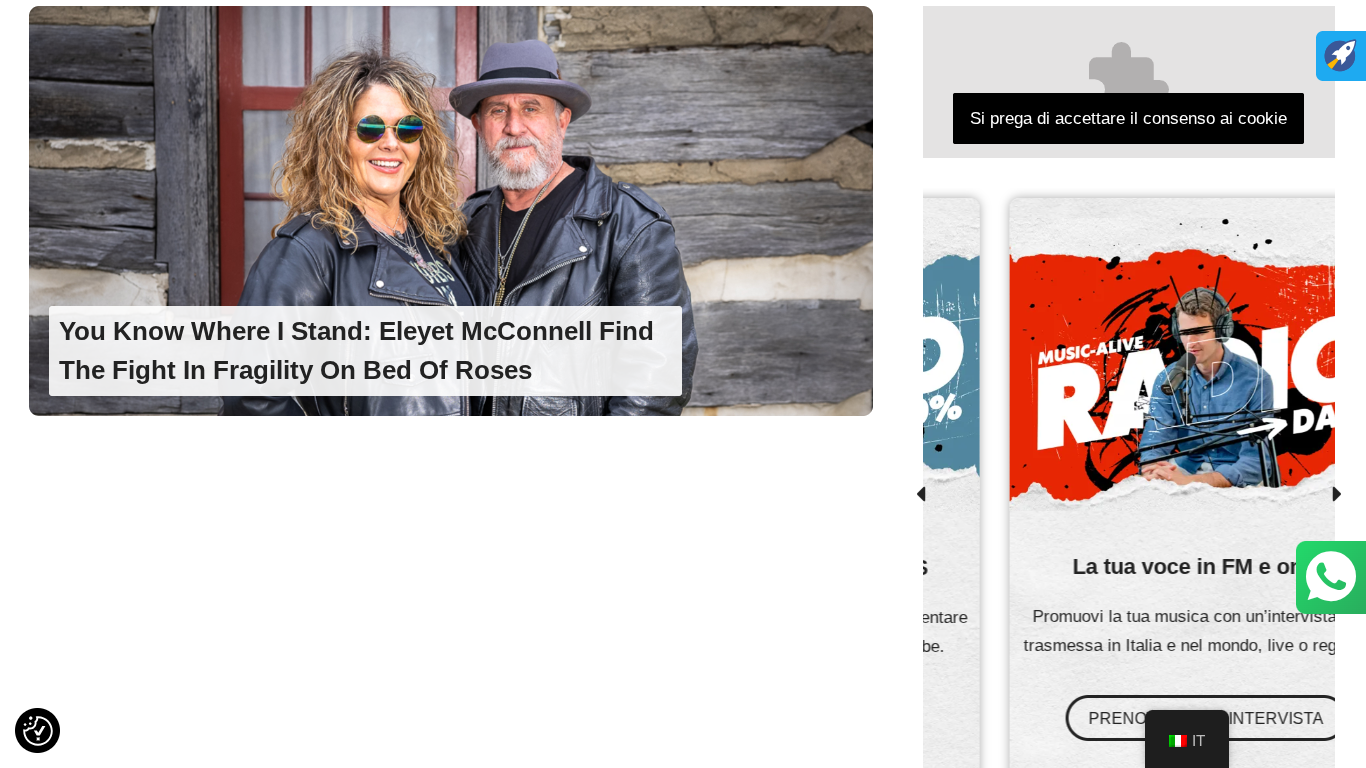Image resolution: width=1366 pixels, height=768 pixels.
Task: Accept cookie consent to load blocked content
Action: [x=1128, y=119]
